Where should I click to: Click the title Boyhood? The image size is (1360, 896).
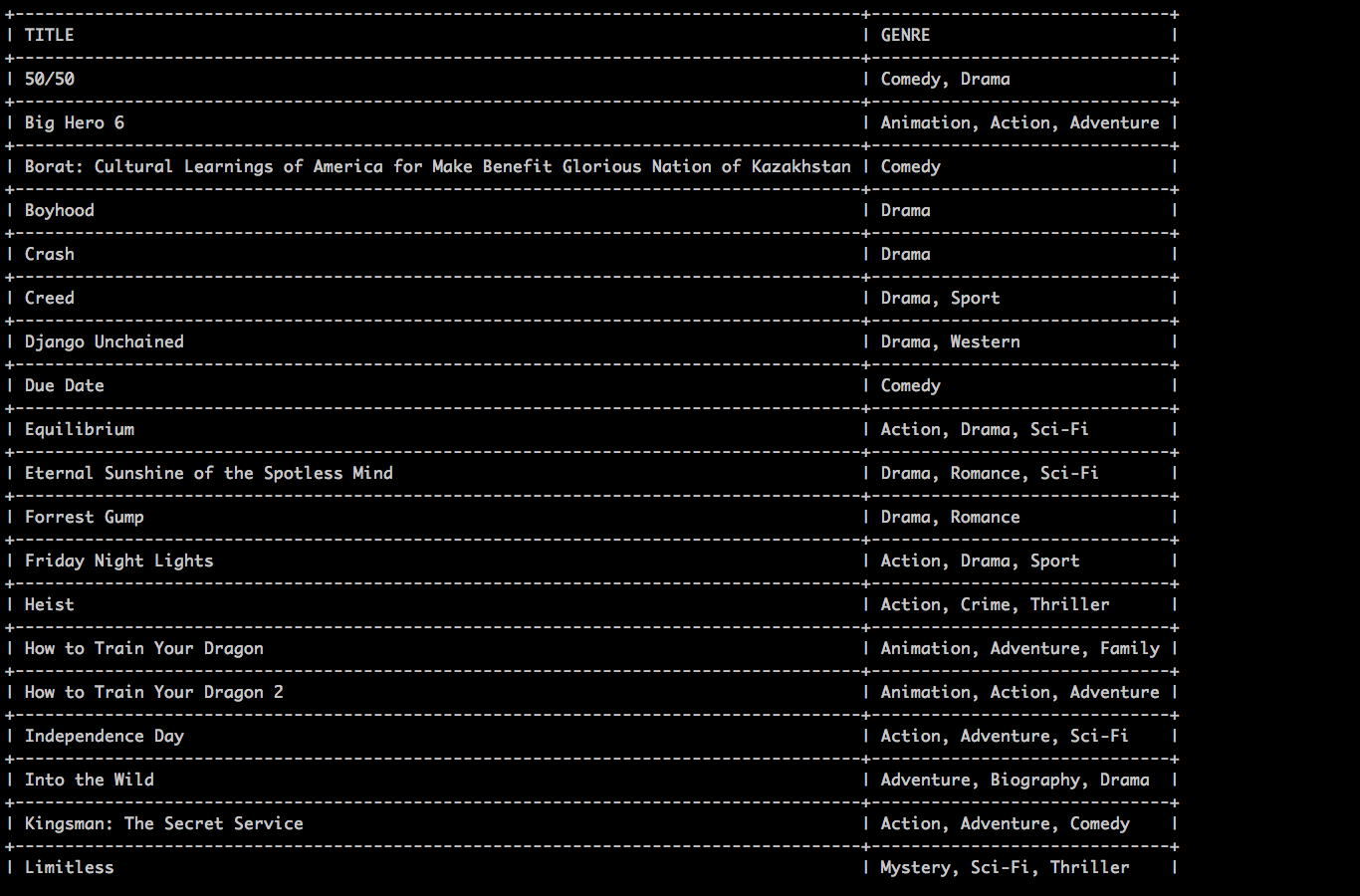coord(59,210)
